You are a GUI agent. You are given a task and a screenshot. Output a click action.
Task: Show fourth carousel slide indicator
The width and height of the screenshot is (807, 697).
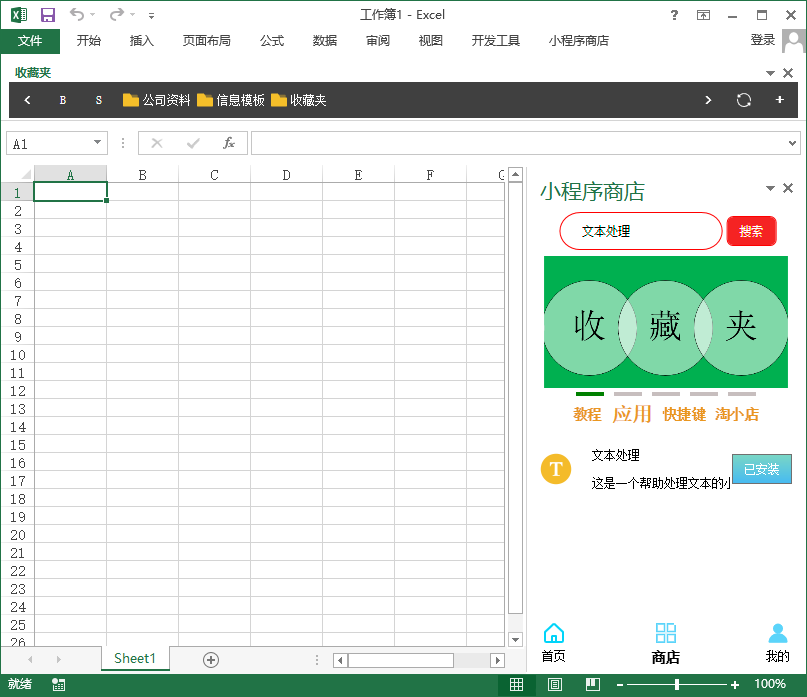[704, 394]
